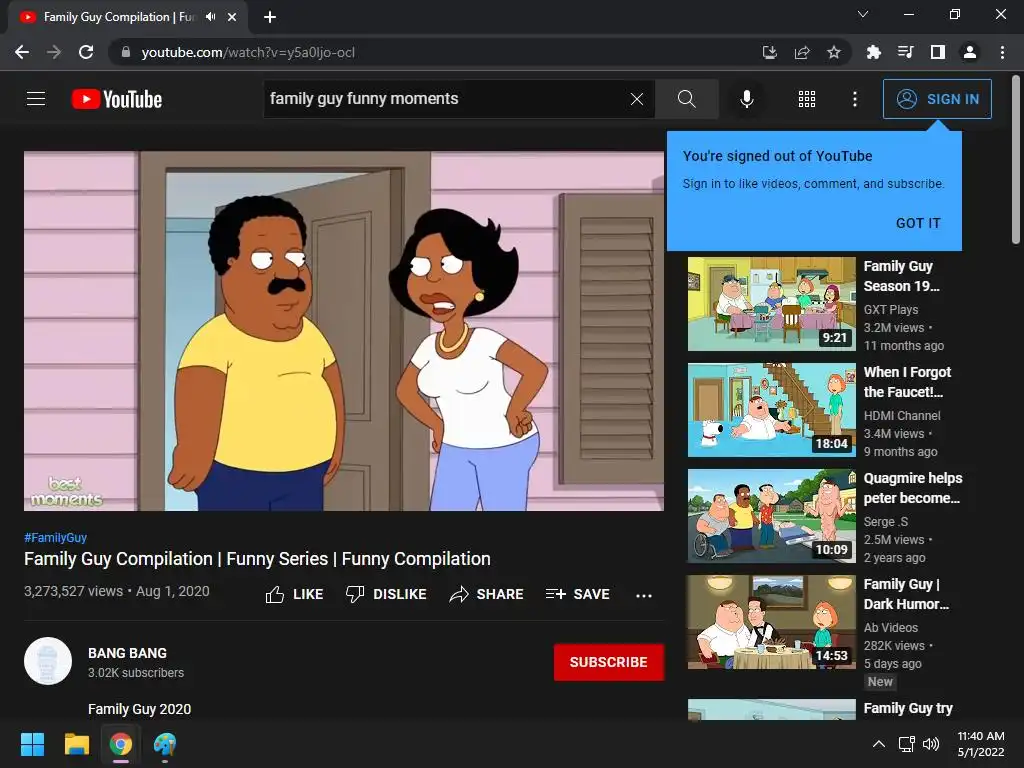
Task: Click the When I Forgot the Faucet title
Action: click(907, 382)
